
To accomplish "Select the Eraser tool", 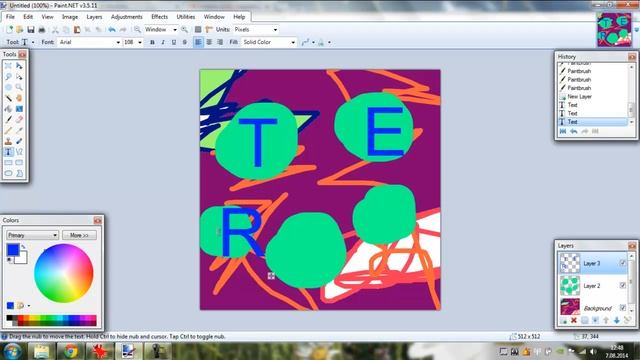I will pos(19,120).
